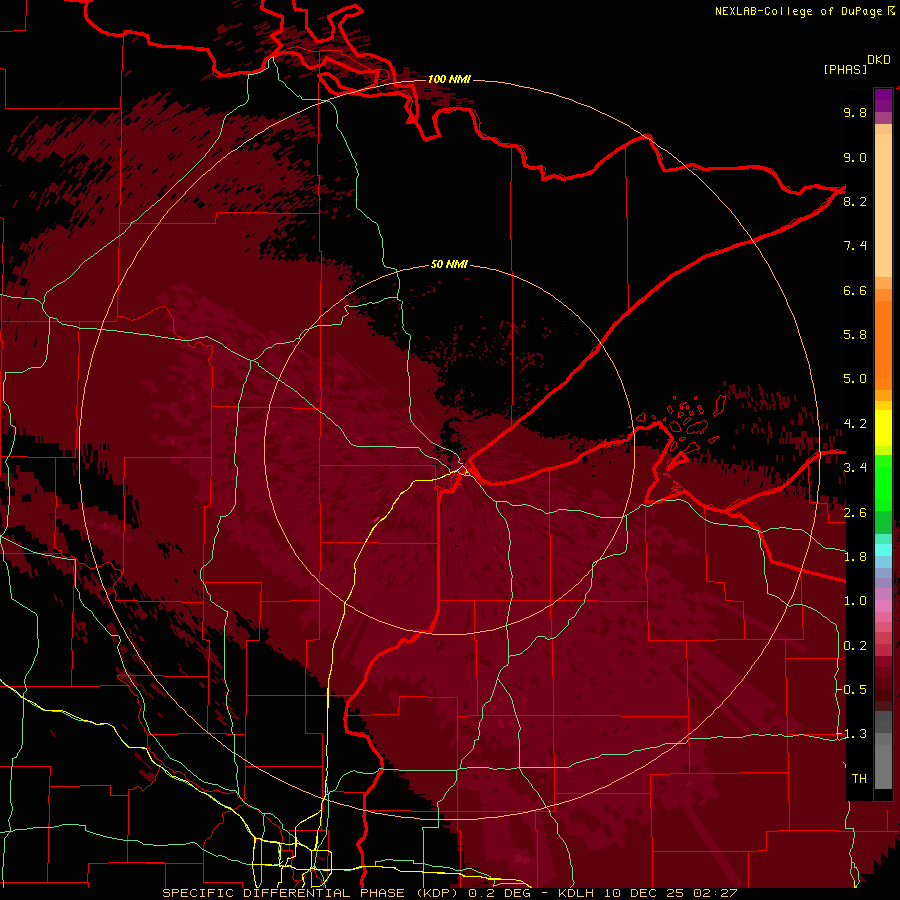Click the 5.0 scale value
This screenshot has height=900, width=900.
tap(855, 379)
